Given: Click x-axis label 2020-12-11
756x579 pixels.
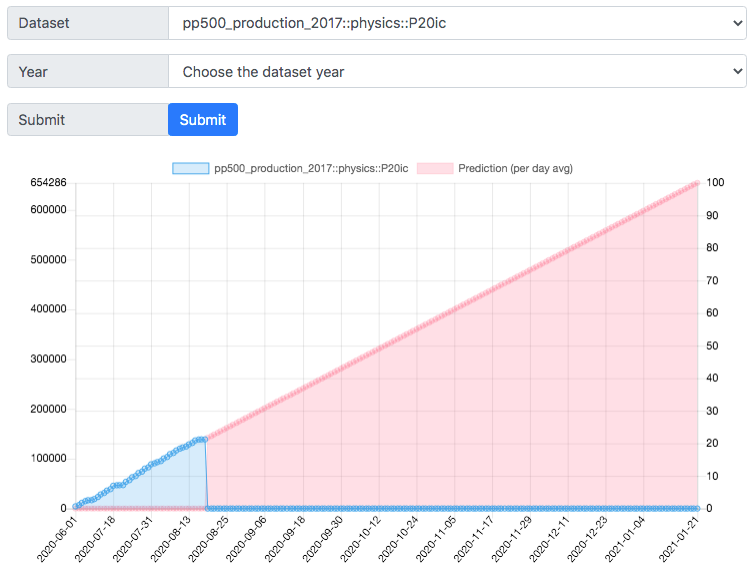Looking at the screenshot, I should [x=549, y=539].
